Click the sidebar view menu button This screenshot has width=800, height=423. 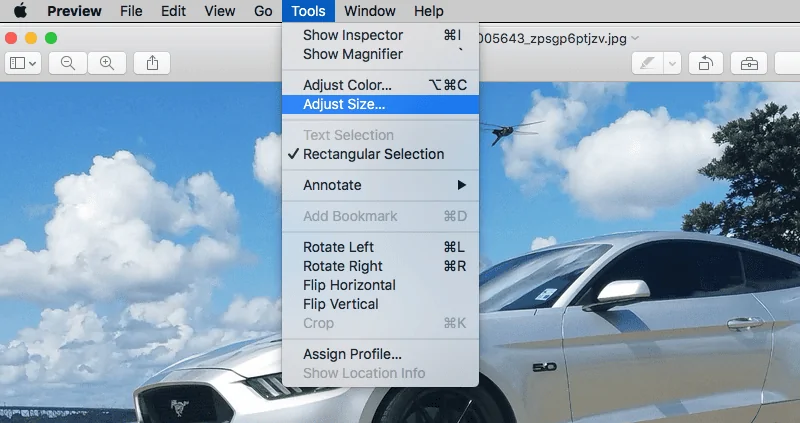[x=23, y=63]
